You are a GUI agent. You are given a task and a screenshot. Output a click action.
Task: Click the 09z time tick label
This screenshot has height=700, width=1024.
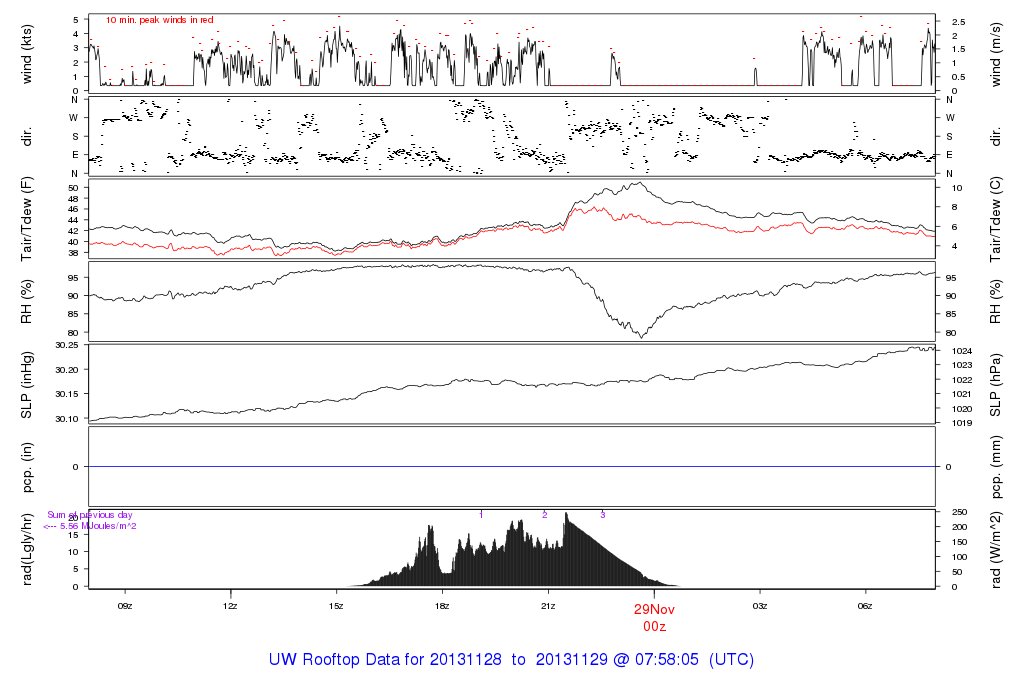tap(124, 606)
